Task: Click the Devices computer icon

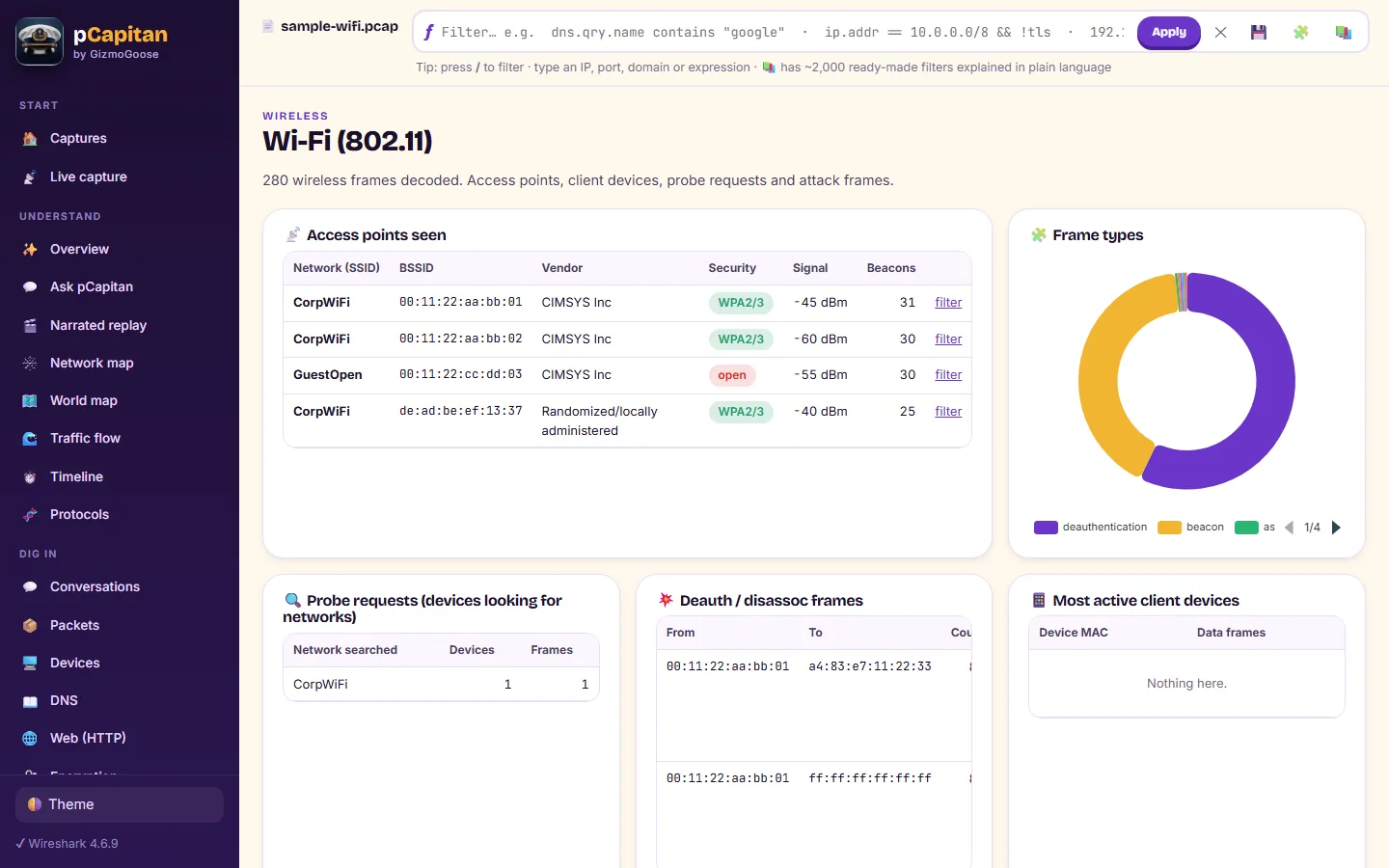Action: tap(30, 664)
